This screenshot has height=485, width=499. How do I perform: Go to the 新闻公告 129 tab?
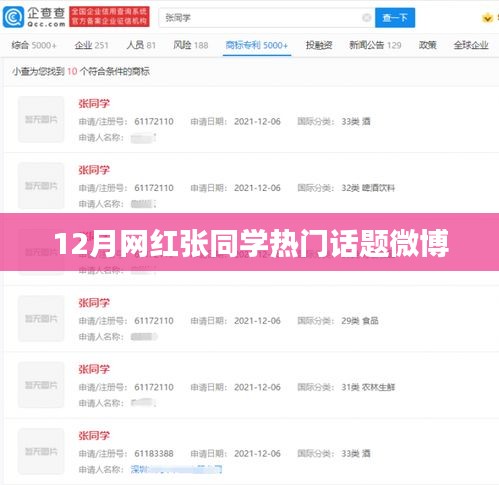375,45
